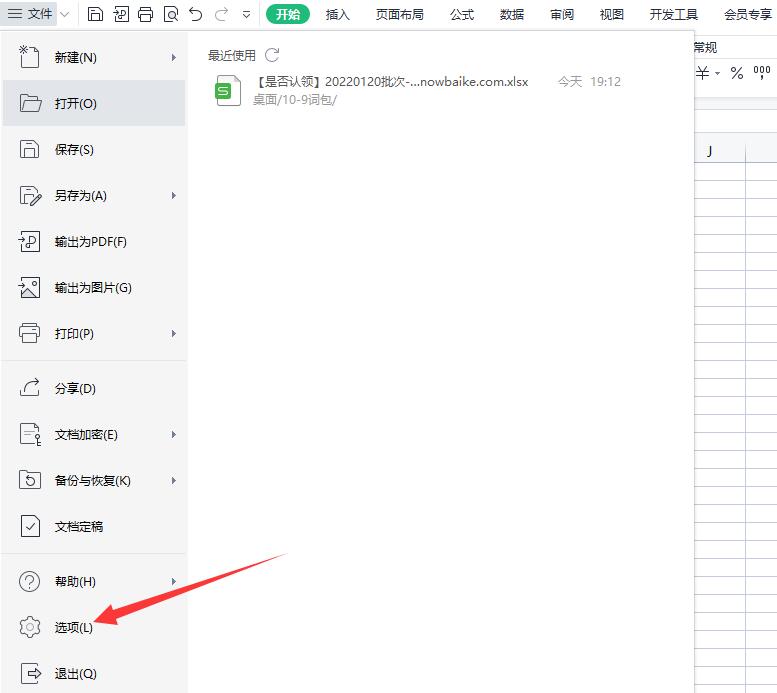
Task: Expand the 文档加密(E) submenu arrow
Action: (x=173, y=434)
